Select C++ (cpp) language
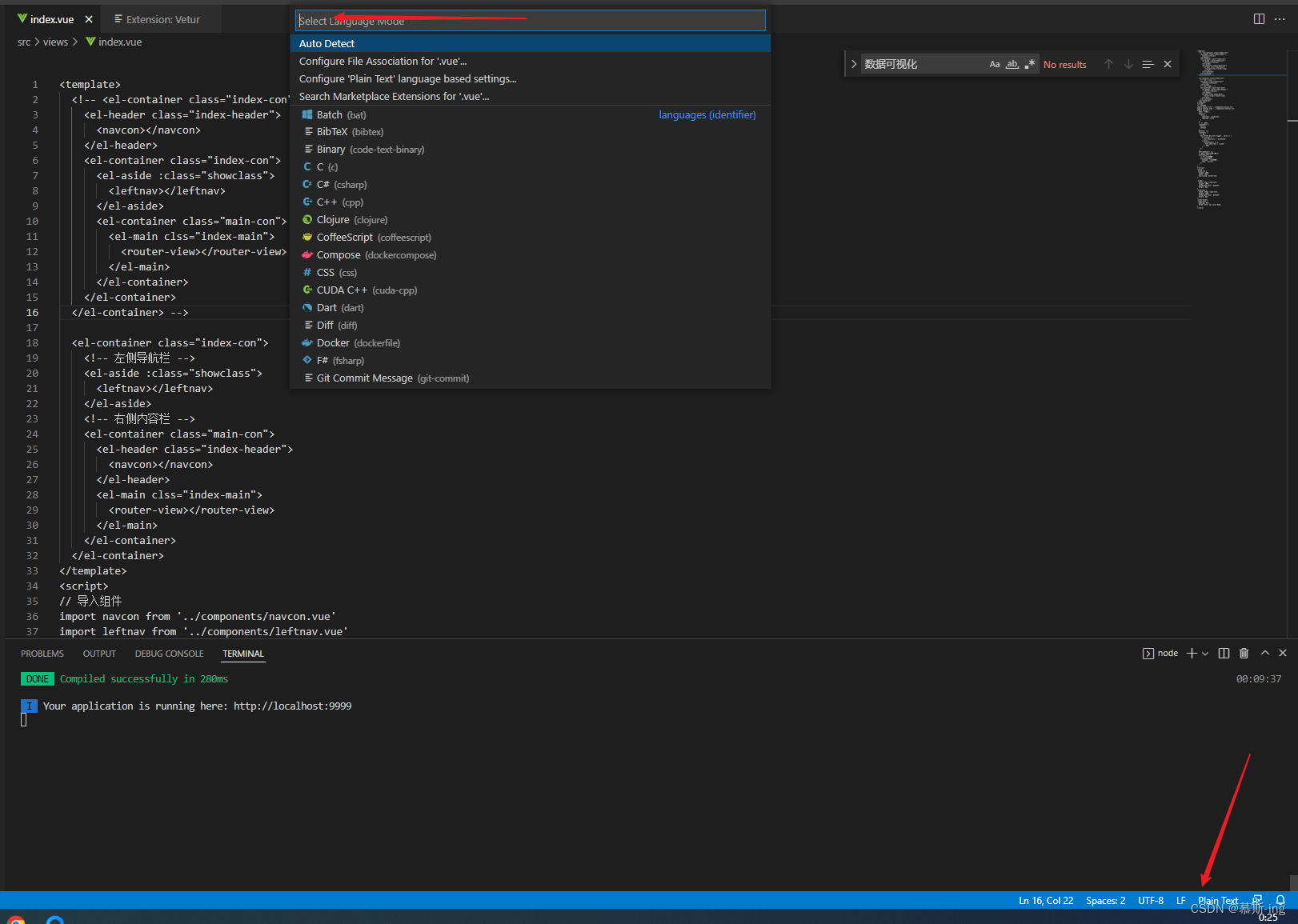The width and height of the screenshot is (1298, 924). point(531,202)
